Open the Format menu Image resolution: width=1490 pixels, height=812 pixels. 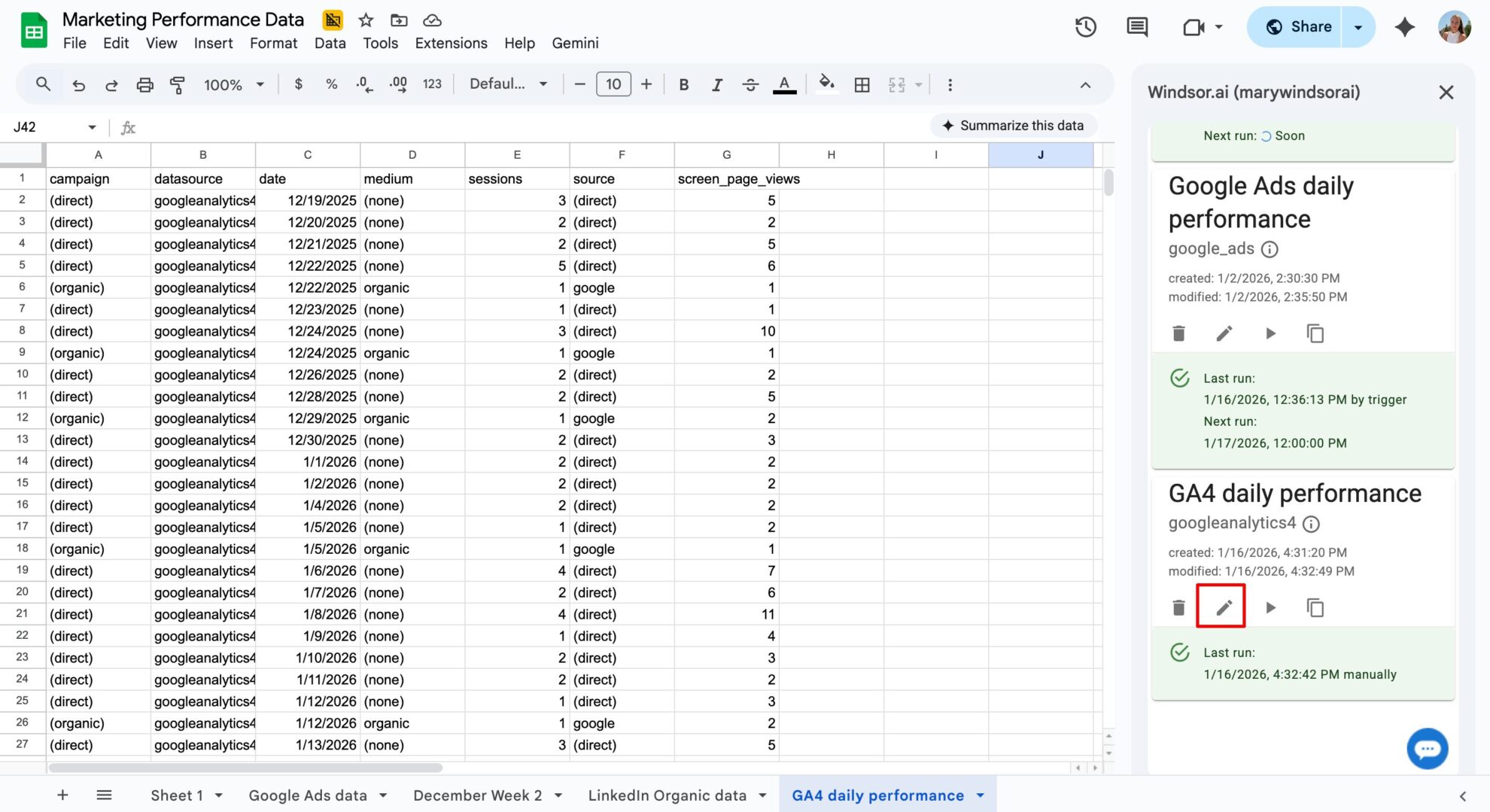click(273, 44)
